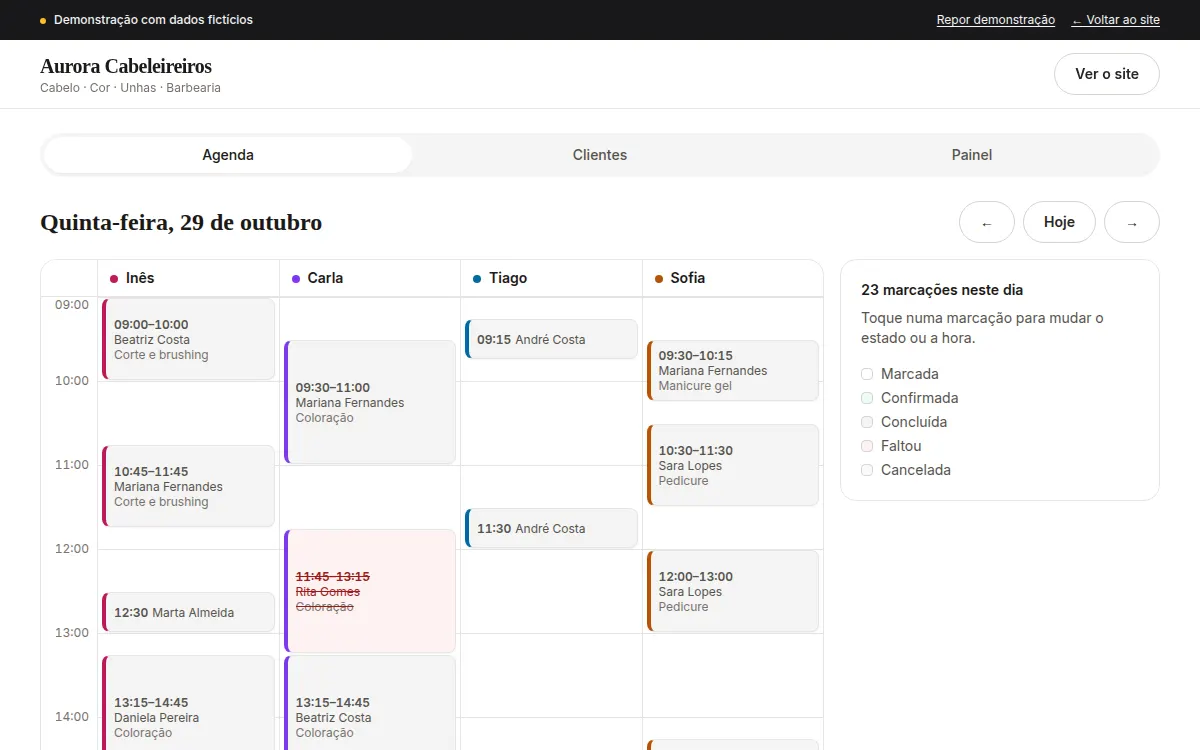
Task: Click Quinta-feira, 29 de outubro heading
Action: coord(181,222)
